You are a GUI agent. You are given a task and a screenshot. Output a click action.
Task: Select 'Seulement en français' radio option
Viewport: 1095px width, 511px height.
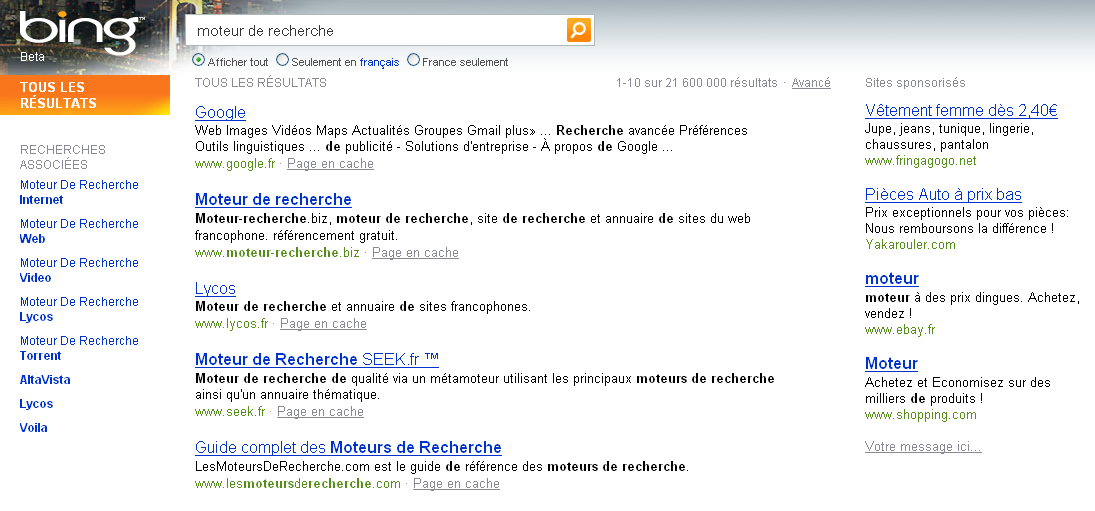[x=282, y=60]
